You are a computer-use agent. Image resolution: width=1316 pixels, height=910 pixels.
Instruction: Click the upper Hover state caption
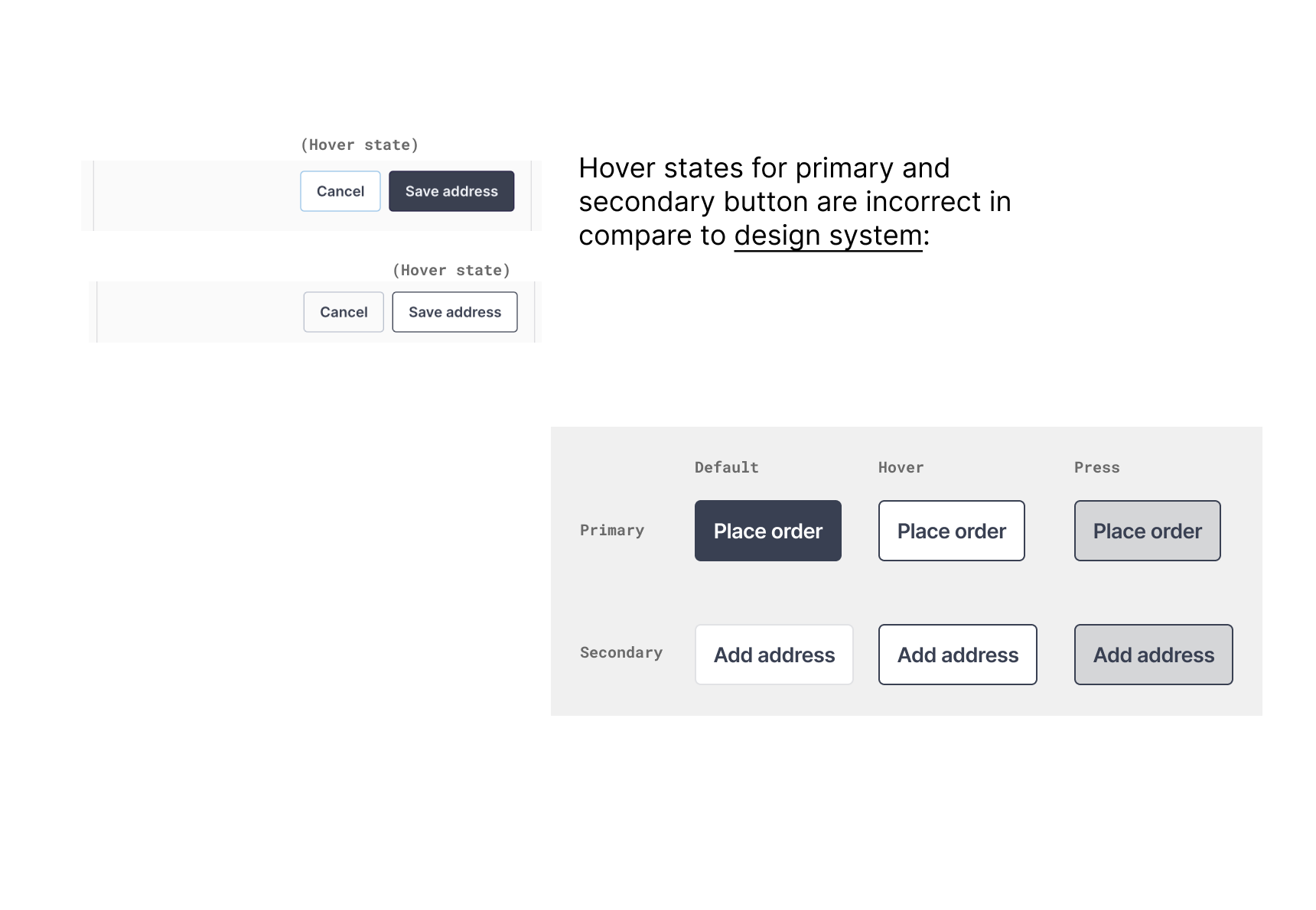(360, 145)
